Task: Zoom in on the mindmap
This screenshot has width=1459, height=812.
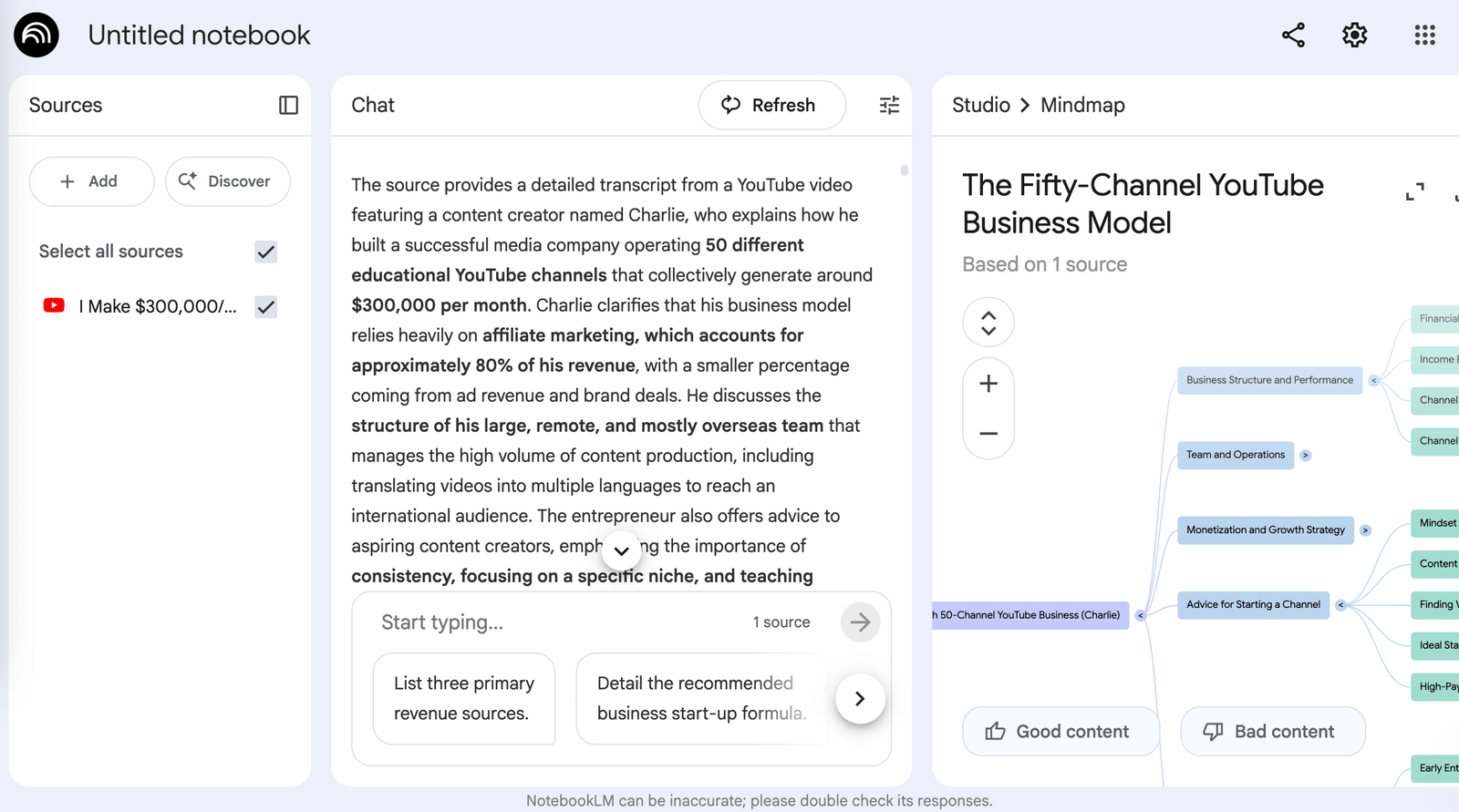Action: [988, 384]
